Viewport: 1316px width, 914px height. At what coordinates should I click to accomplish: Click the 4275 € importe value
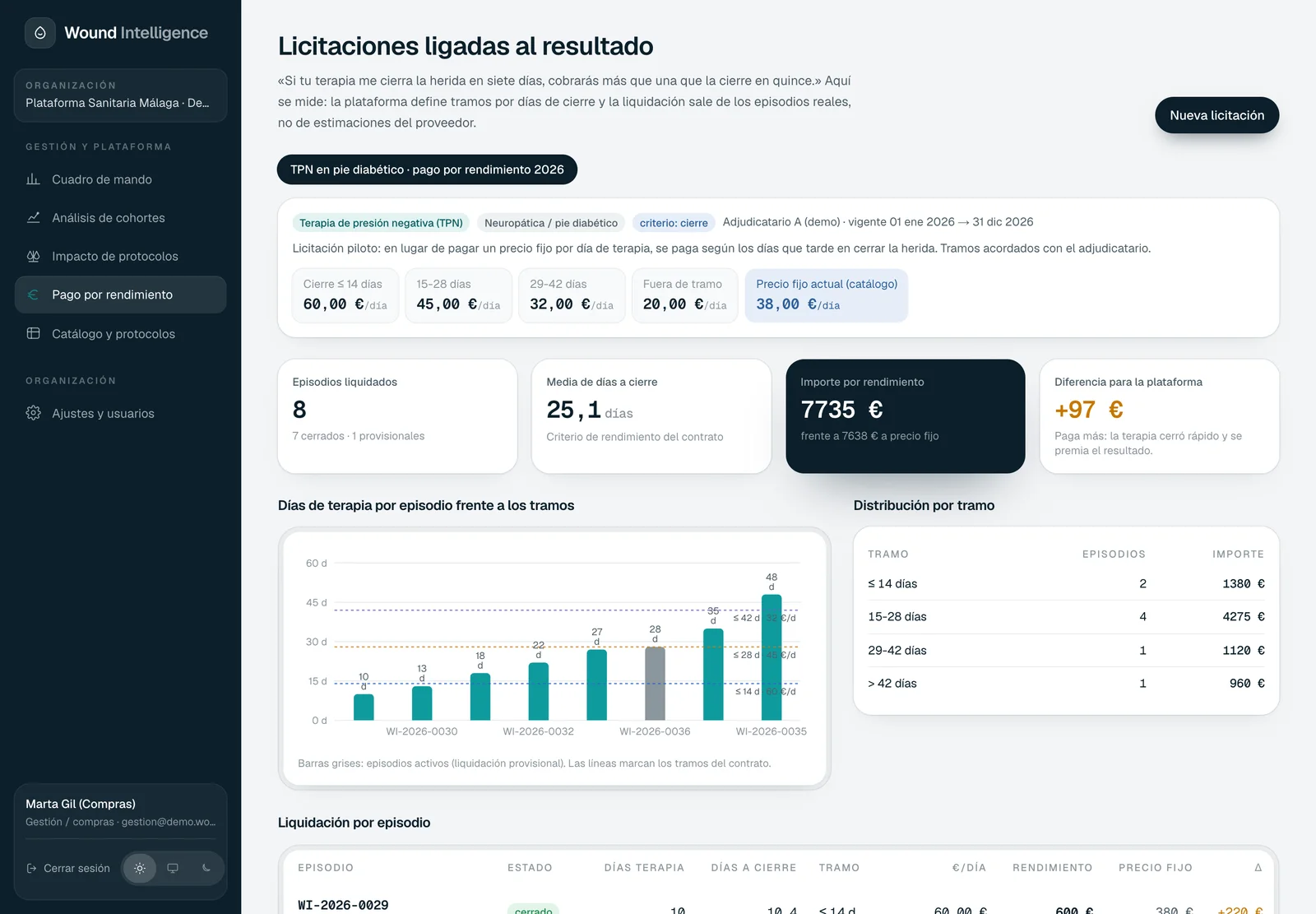pyautogui.click(x=1243, y=617)
